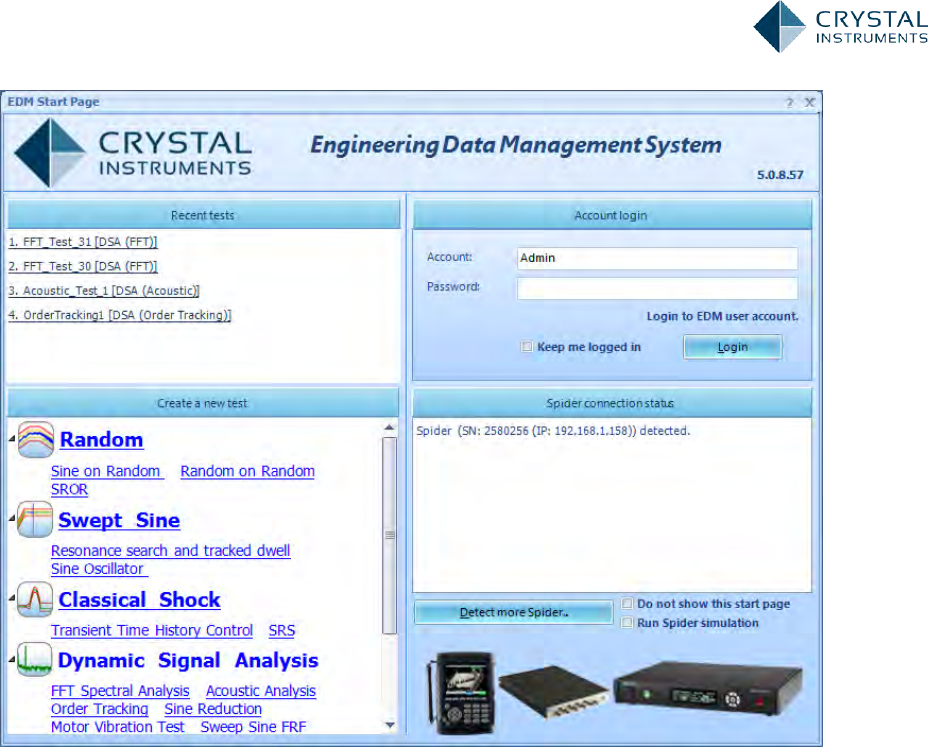Select the SROR test link
Image resolution: width=928 pixels, height=747 pixels.
[x=69, y=490]
